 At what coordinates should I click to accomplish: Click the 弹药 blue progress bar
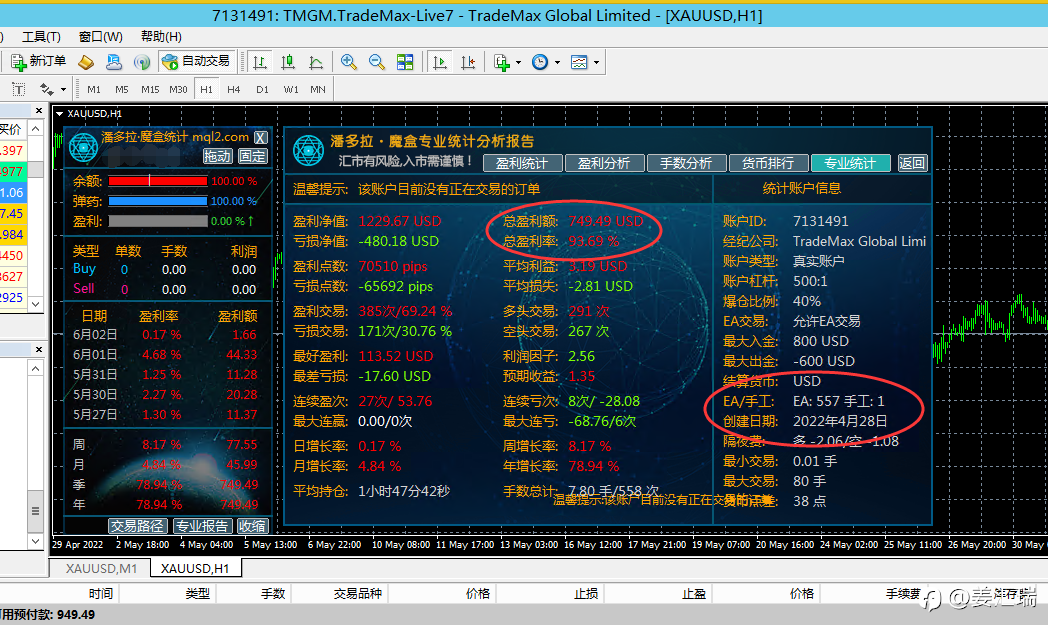(158, 201)
